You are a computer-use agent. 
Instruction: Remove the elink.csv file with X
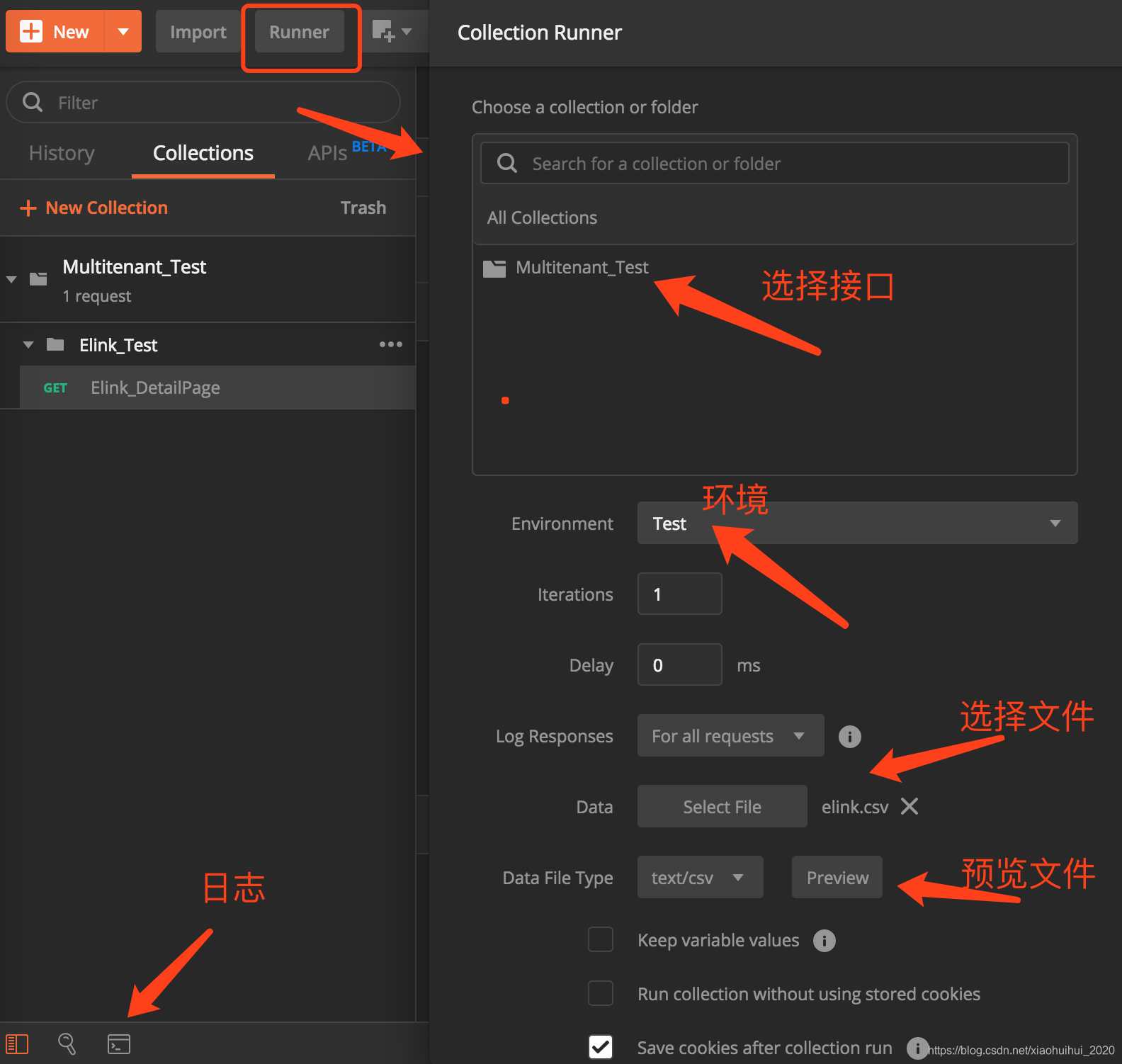point(909,806)
